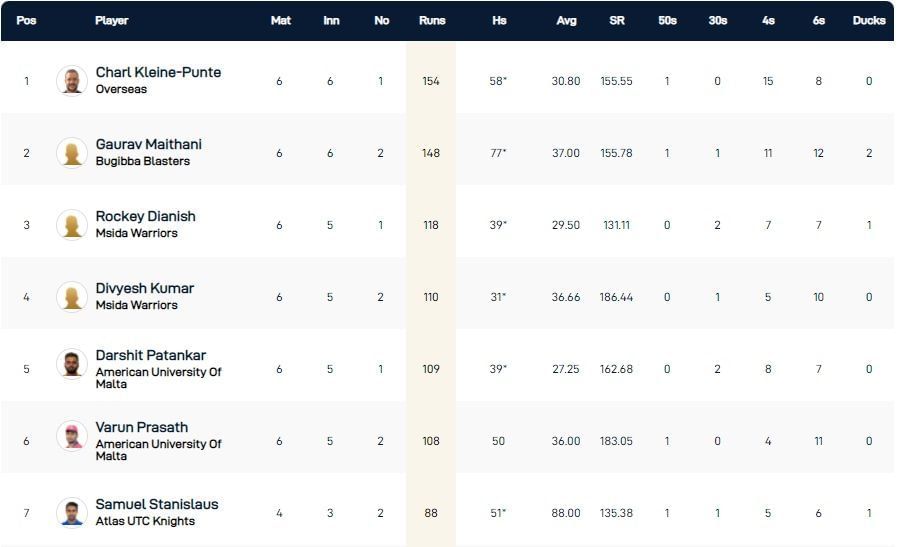
Task: Sort by 6s column header
Action: pyautogui.click(x=818, y=20)
